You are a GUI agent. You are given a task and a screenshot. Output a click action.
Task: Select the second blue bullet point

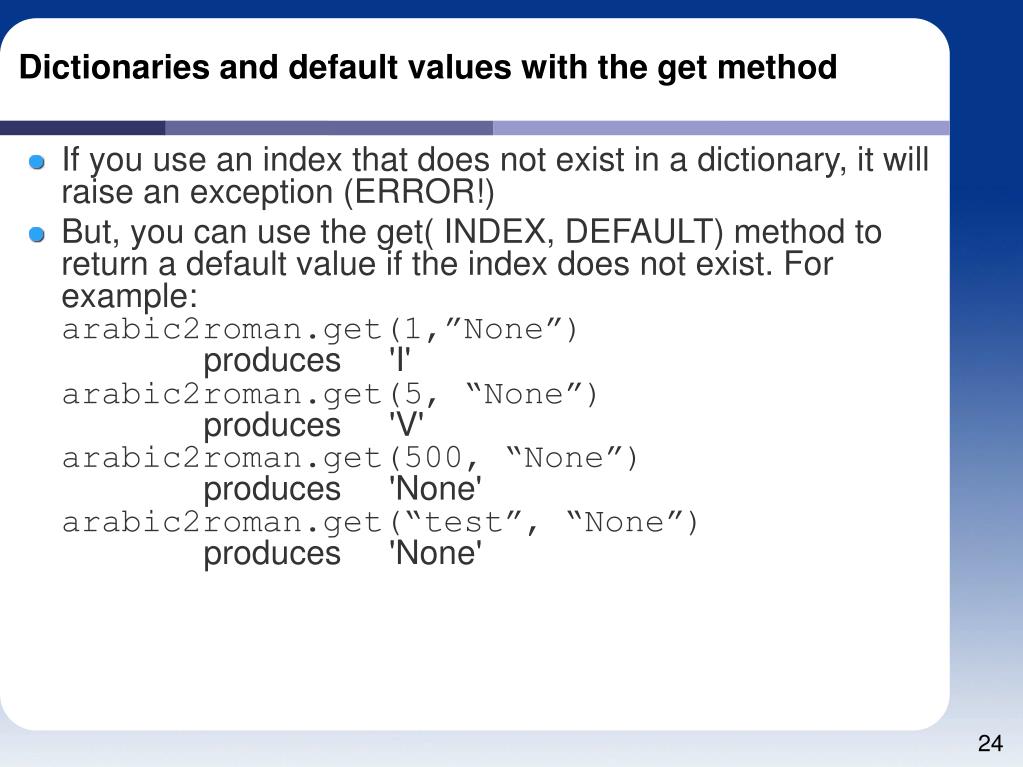click(x=37, y=233)
